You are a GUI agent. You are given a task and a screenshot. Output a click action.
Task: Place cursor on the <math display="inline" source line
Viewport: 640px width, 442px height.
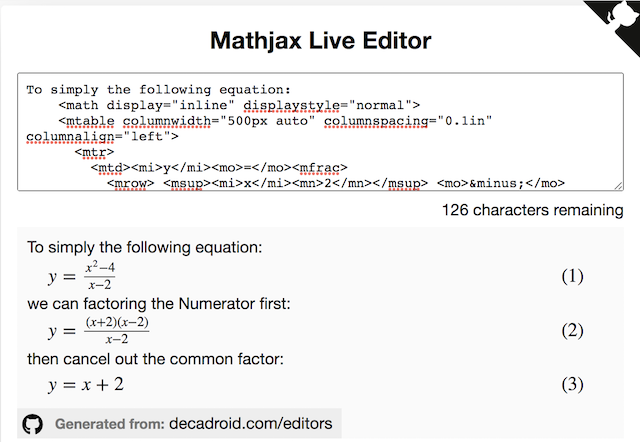point(239,105)
